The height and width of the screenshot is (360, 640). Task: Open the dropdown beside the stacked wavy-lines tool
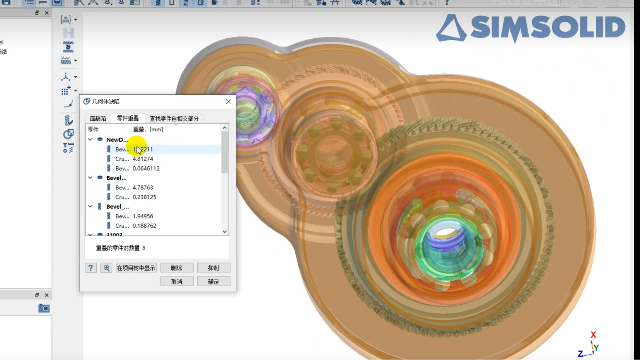[x=76, y=61]
